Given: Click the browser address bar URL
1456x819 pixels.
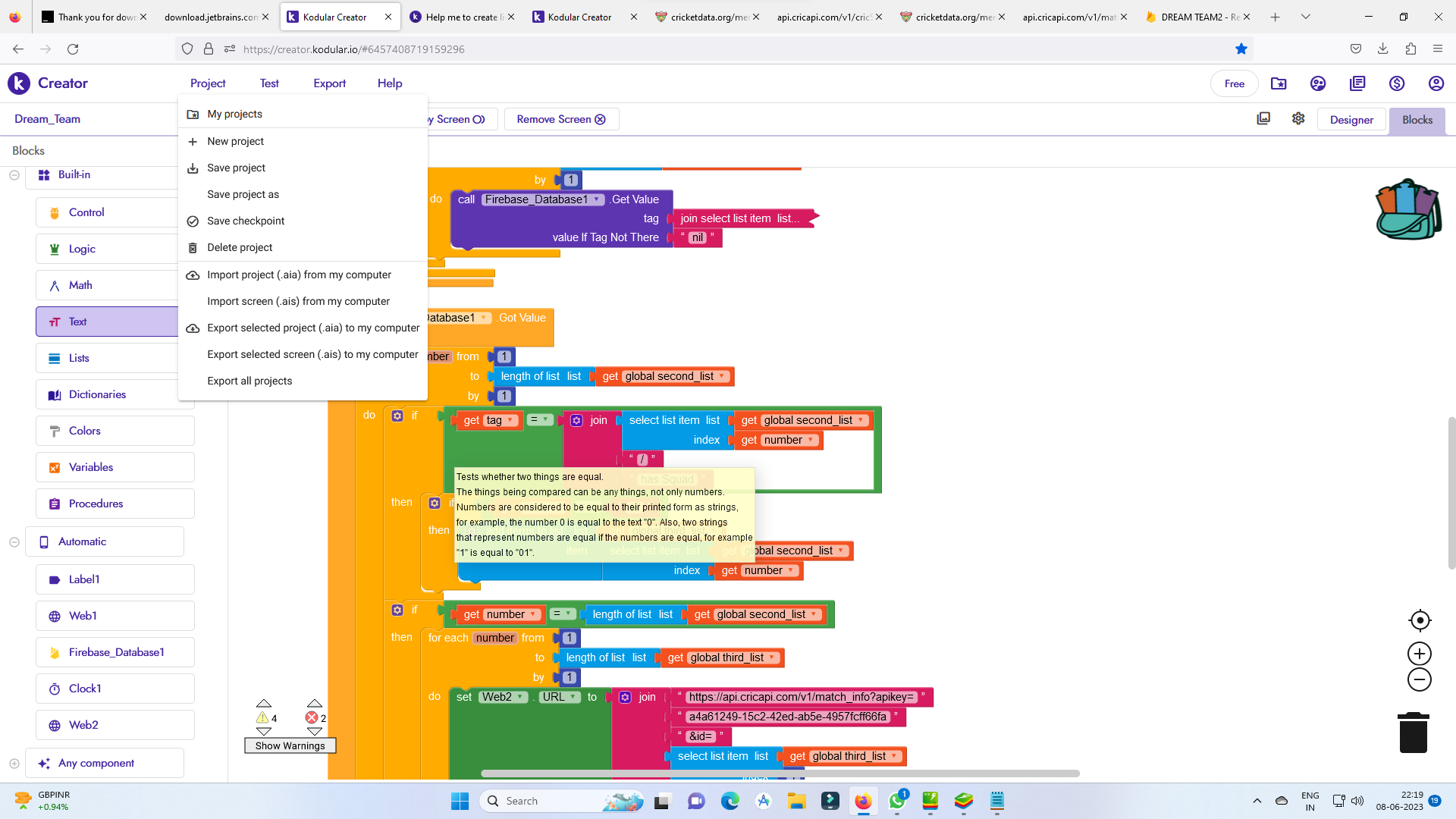Looking at the screenshot, I should point(354,49).
